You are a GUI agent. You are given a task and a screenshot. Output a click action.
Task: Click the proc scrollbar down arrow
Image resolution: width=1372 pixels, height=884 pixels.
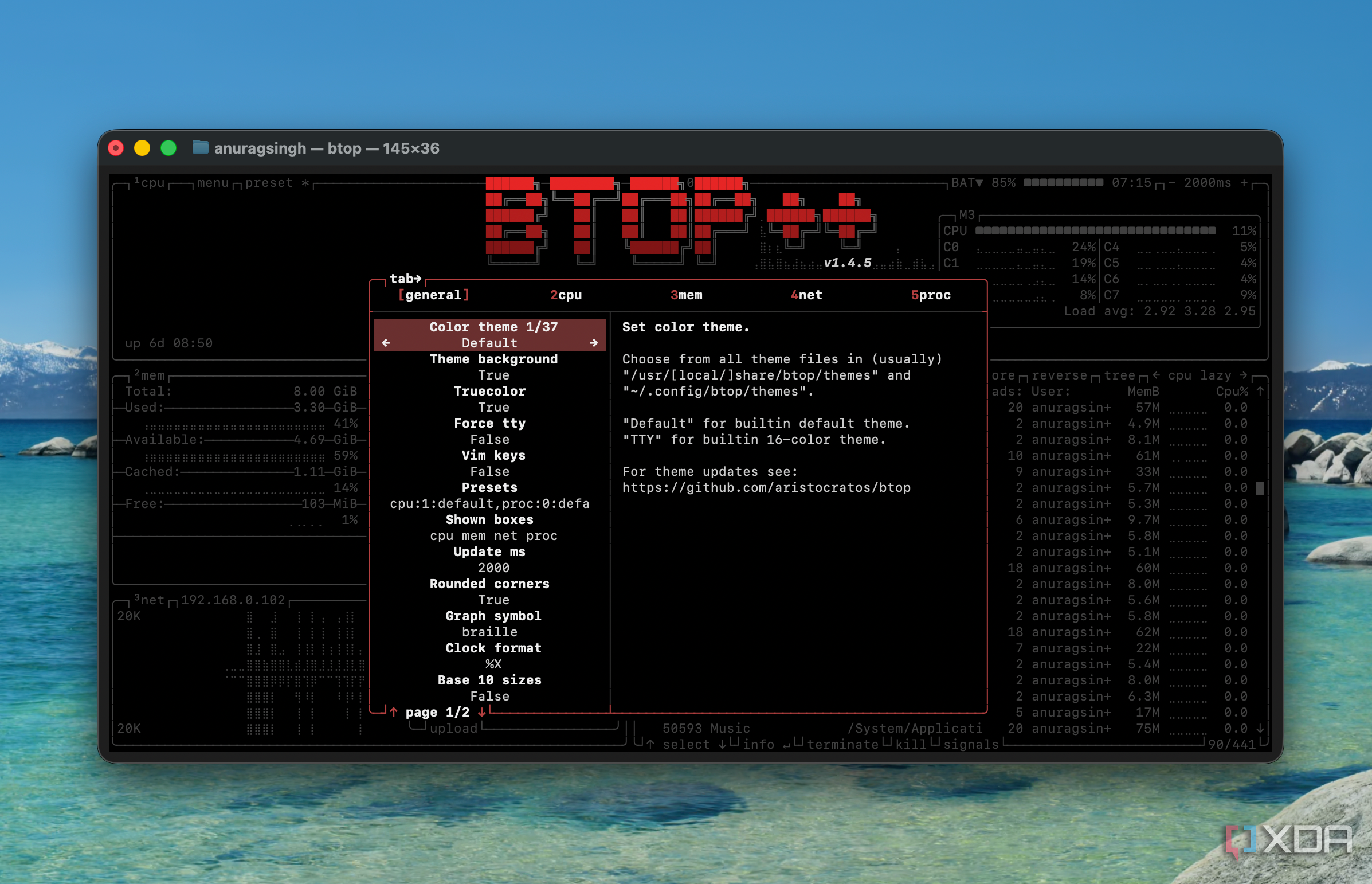click(1260, 729)
